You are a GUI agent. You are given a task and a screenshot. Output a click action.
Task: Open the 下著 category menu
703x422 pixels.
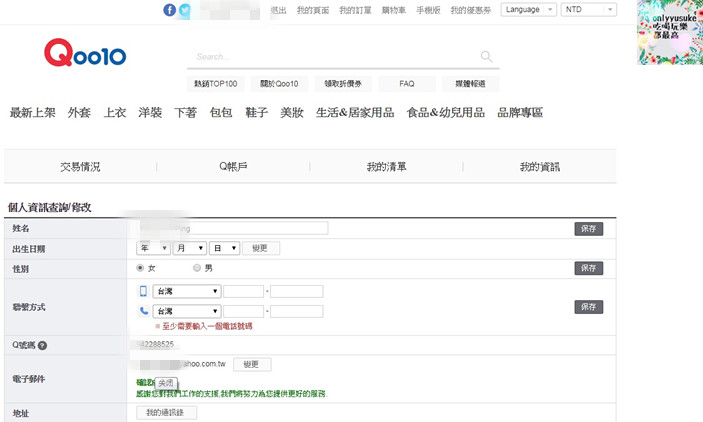(x=186, y=113)
